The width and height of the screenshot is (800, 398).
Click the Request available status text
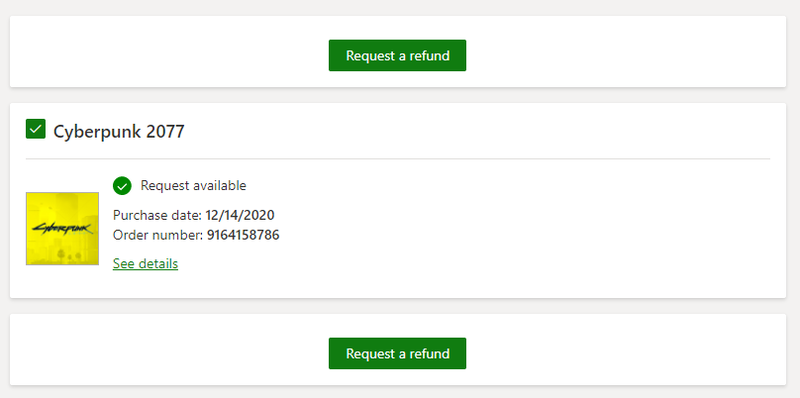tap(193, 186)
